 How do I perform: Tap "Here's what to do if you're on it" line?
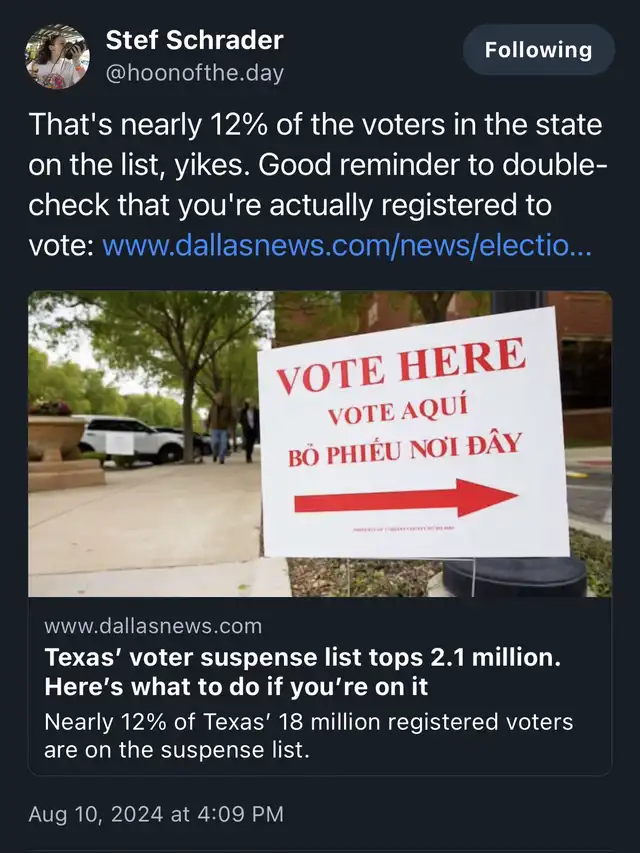click(x=236, y=687)
